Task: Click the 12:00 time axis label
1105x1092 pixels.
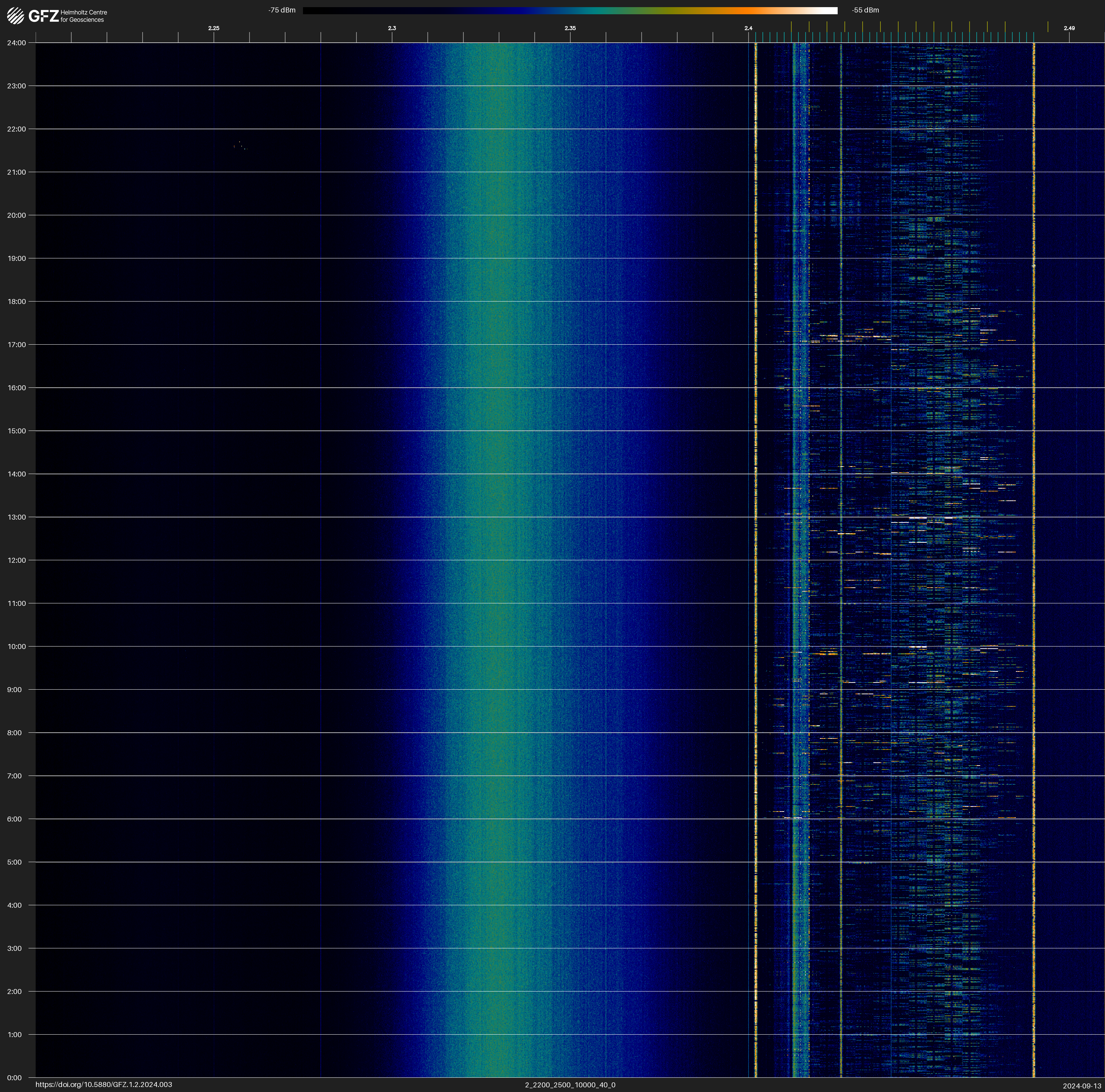Action: pos(17,560)
